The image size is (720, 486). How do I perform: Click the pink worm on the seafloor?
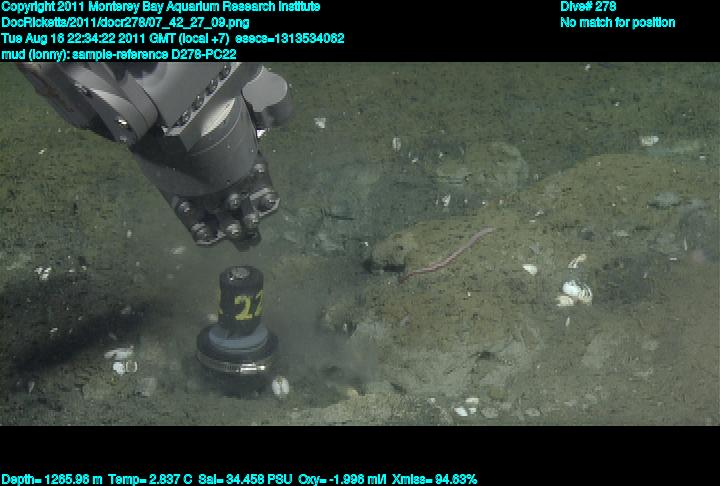tap(450, 253)
